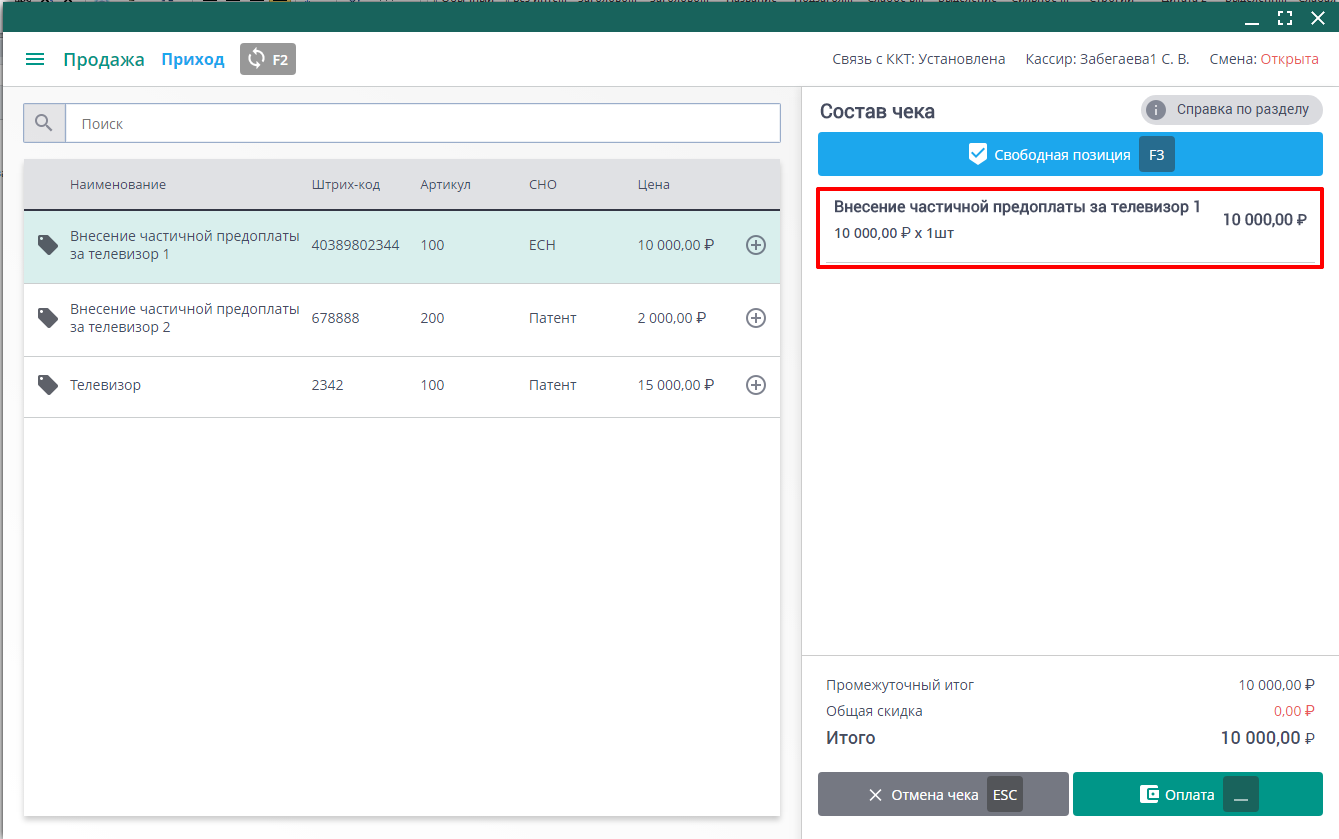Sort by Цена column header
1339x839 pixels.
click(654, 185)
